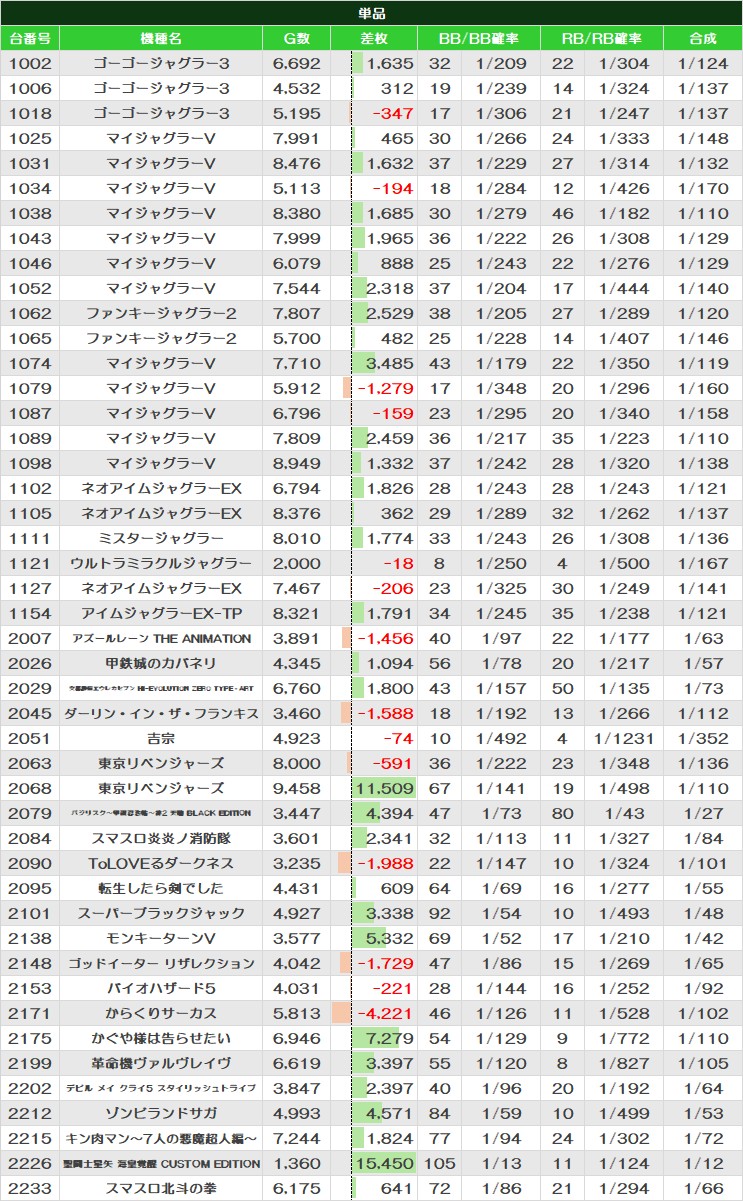The height and width of the screenshot is (1201, 743).
Task: Select the 3.485 difference value
Action: pyautogui.click(x=390, y=363)
